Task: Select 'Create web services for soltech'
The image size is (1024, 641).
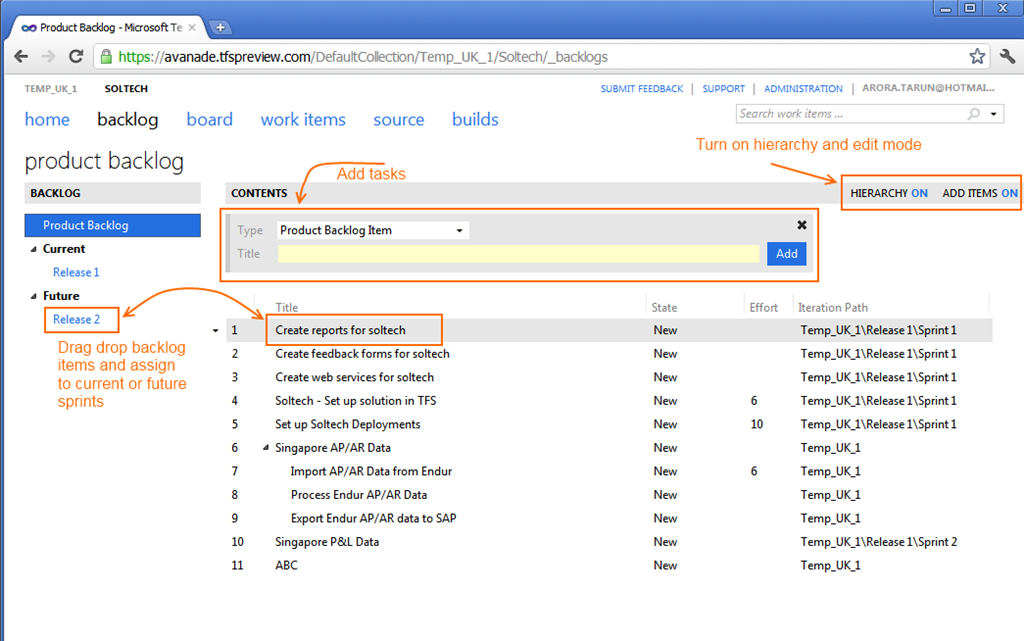Action: [355, 377]
